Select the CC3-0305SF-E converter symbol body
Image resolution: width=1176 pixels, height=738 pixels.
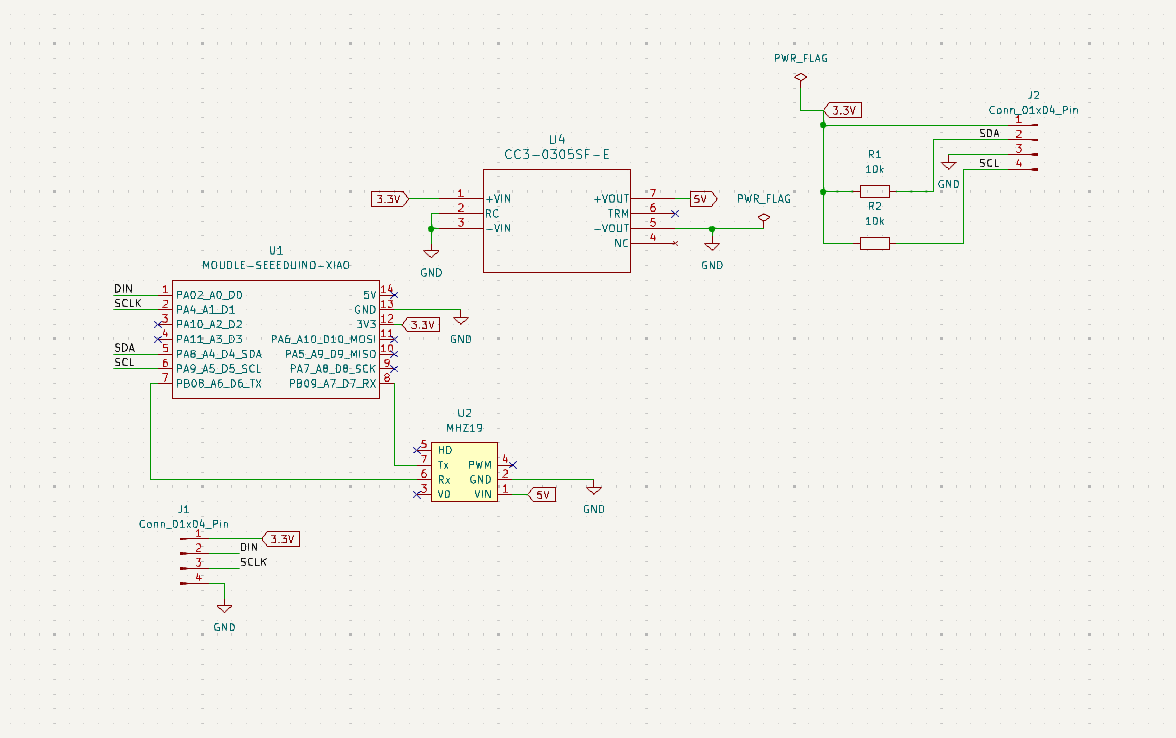(x=557, y=220)
